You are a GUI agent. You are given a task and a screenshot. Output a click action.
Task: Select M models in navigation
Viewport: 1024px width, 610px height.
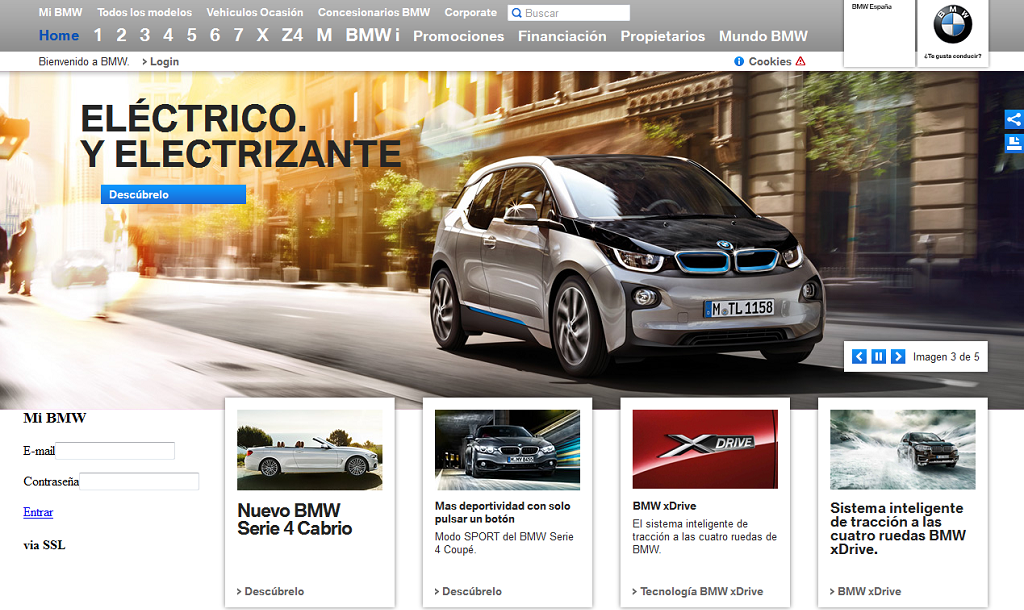[325, 35]
